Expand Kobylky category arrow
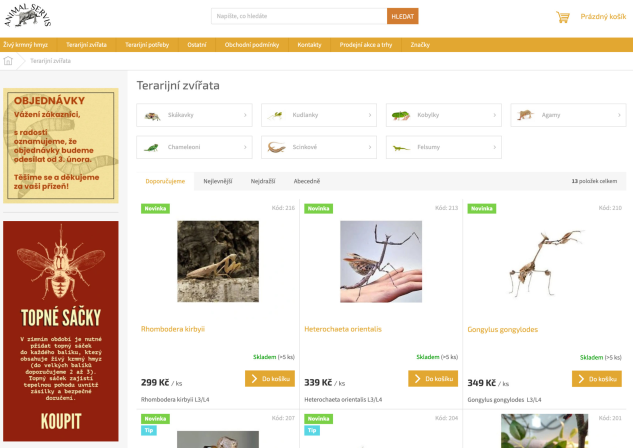Viewport: 633px width, 448px height. 494,115
